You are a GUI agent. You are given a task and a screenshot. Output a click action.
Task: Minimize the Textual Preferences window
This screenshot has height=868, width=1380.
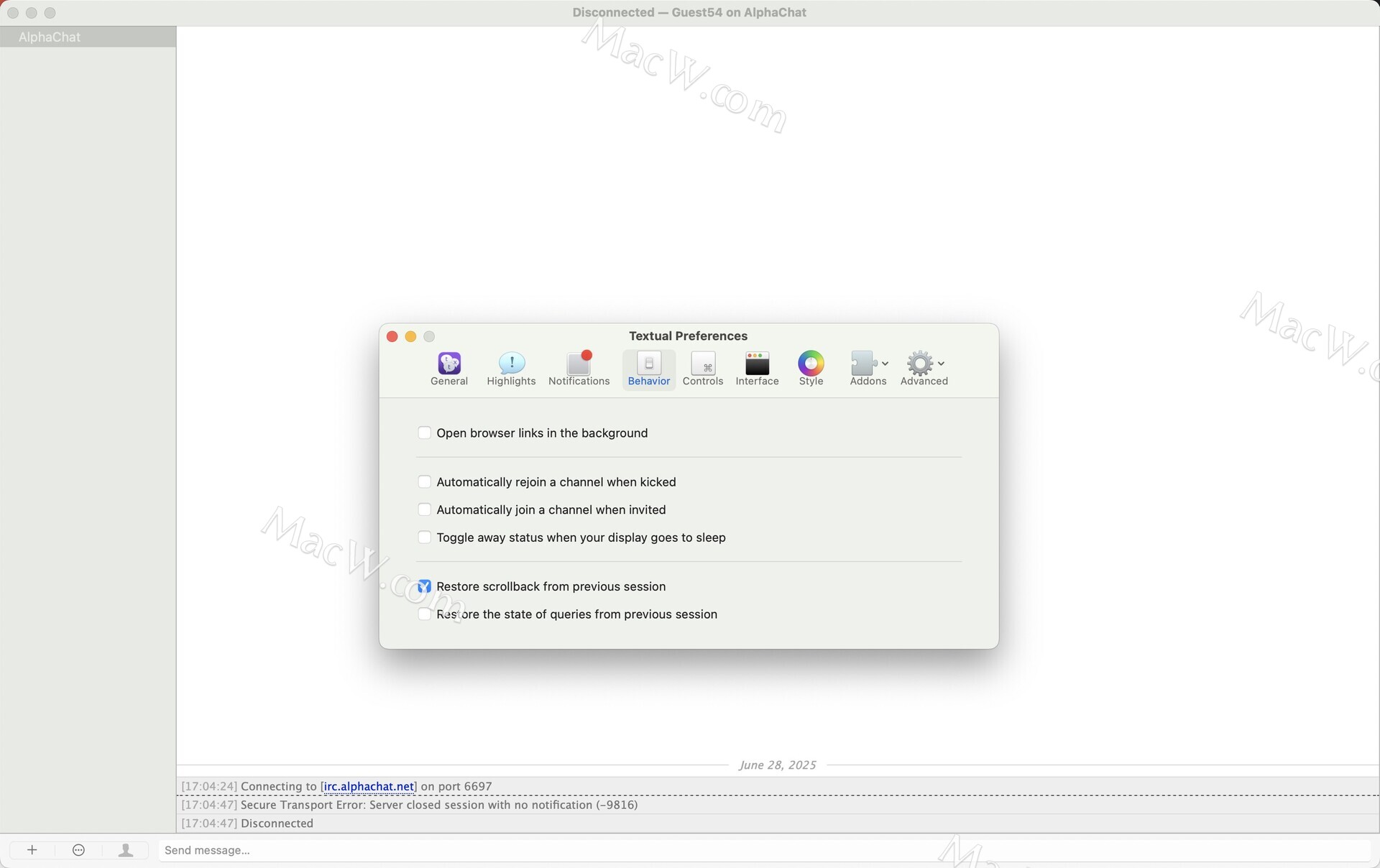tap(410, 336)
